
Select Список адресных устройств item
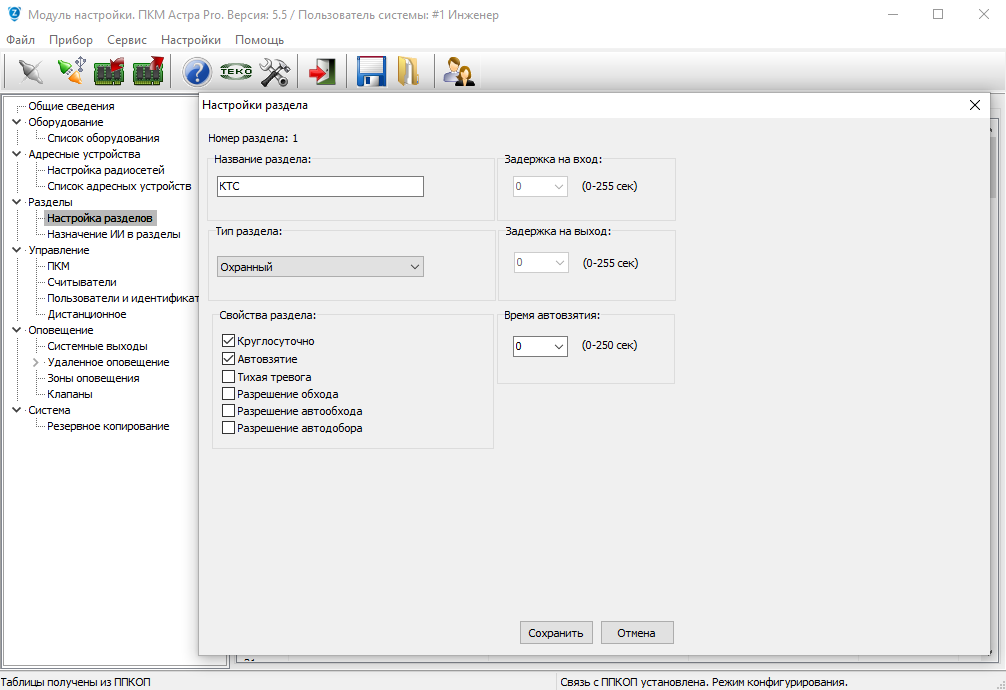tap(119, 186)
